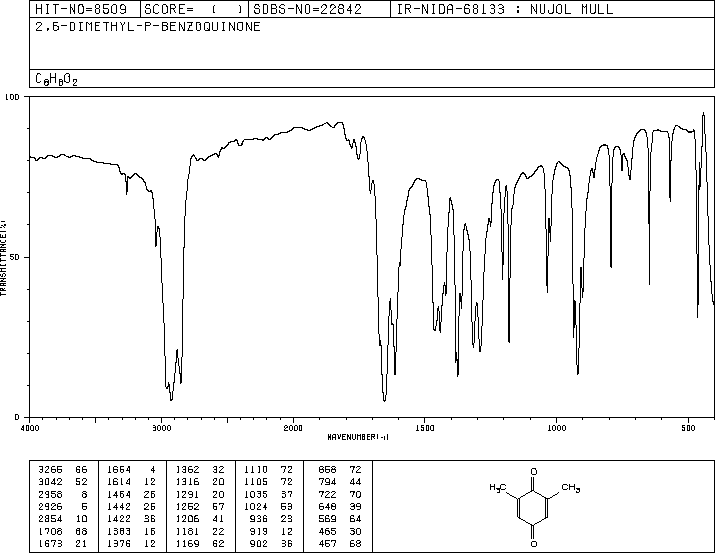Click the compound name 2,6-DIMETHYL-P-BENZOQUINONE
The width and height of the screenshot is (715, 553).
click(x=148, y=26)
